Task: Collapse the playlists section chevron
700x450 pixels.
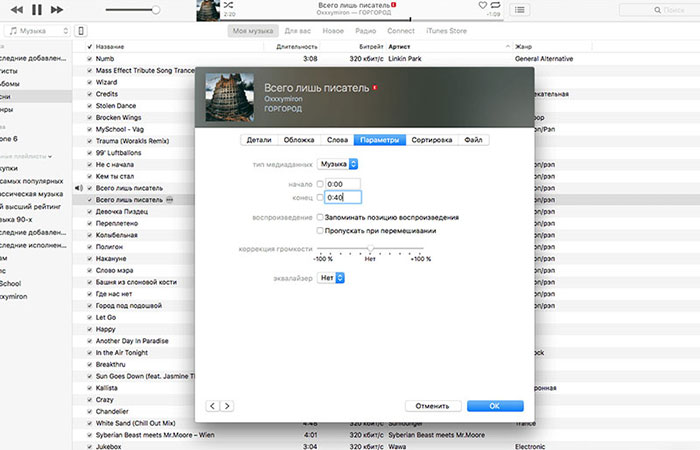Action: click(50, 157)
